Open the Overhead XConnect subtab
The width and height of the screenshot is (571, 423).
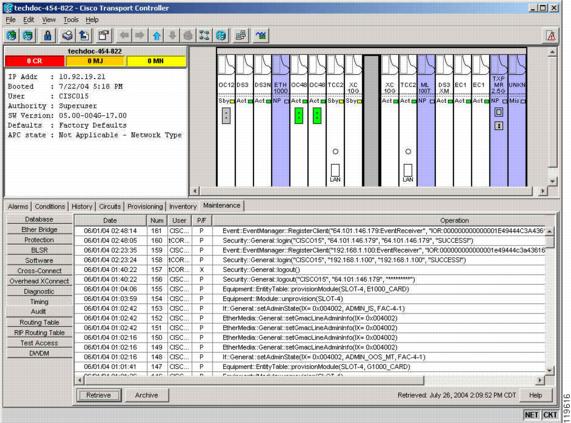(39, 281)
